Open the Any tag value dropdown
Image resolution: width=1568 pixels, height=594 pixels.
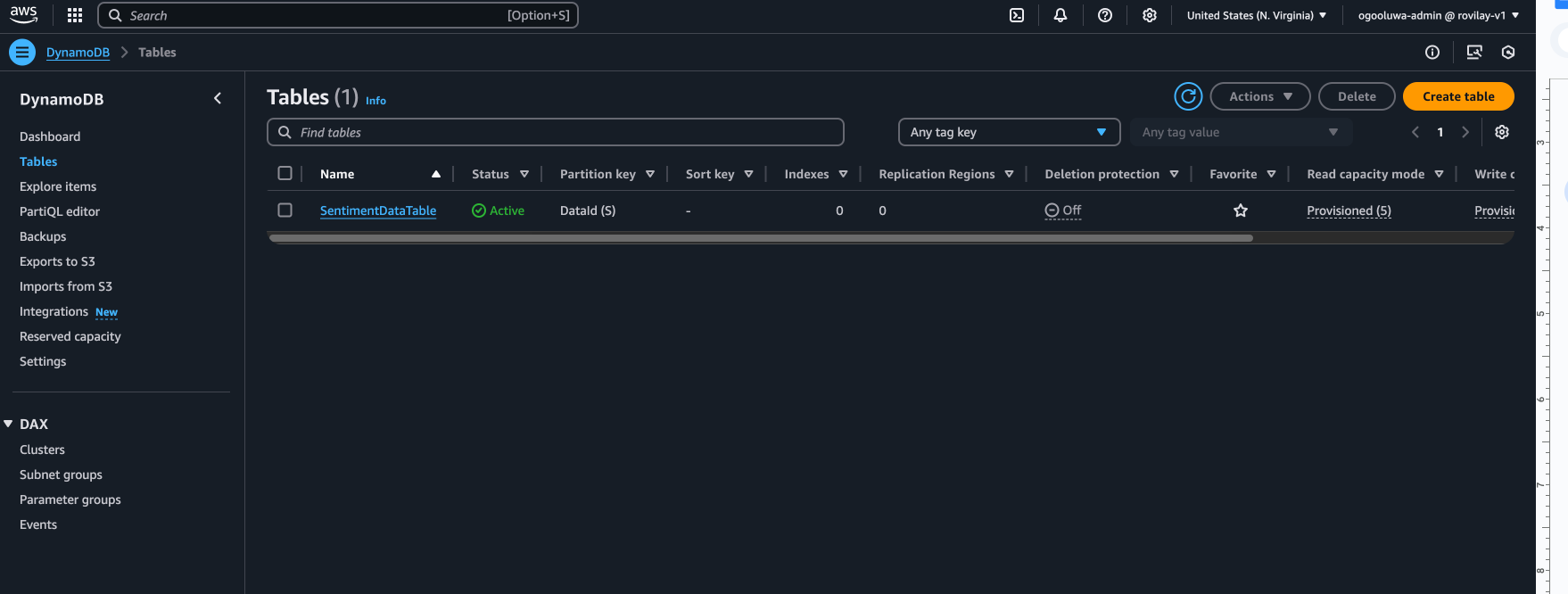click(1241, 132)
